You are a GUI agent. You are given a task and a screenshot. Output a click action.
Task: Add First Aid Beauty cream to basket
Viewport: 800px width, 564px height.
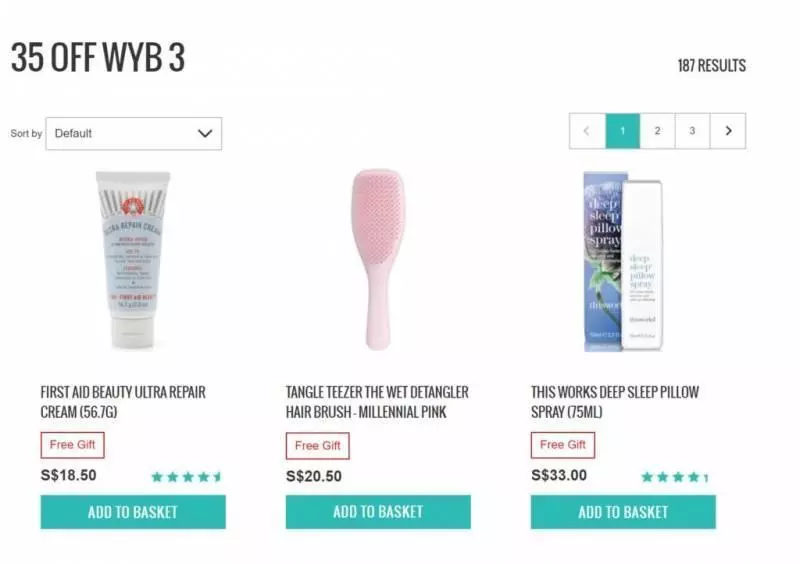point(133,512)
